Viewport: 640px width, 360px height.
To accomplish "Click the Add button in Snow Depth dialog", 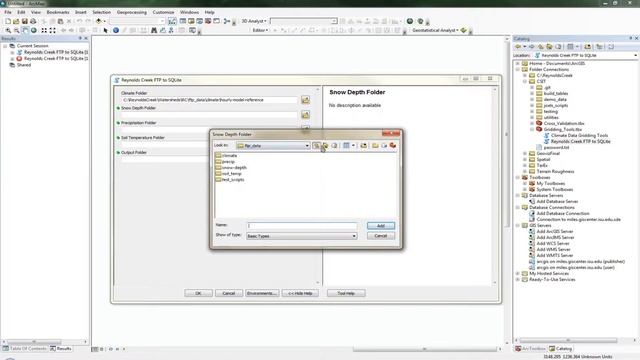I will point(381,226).
